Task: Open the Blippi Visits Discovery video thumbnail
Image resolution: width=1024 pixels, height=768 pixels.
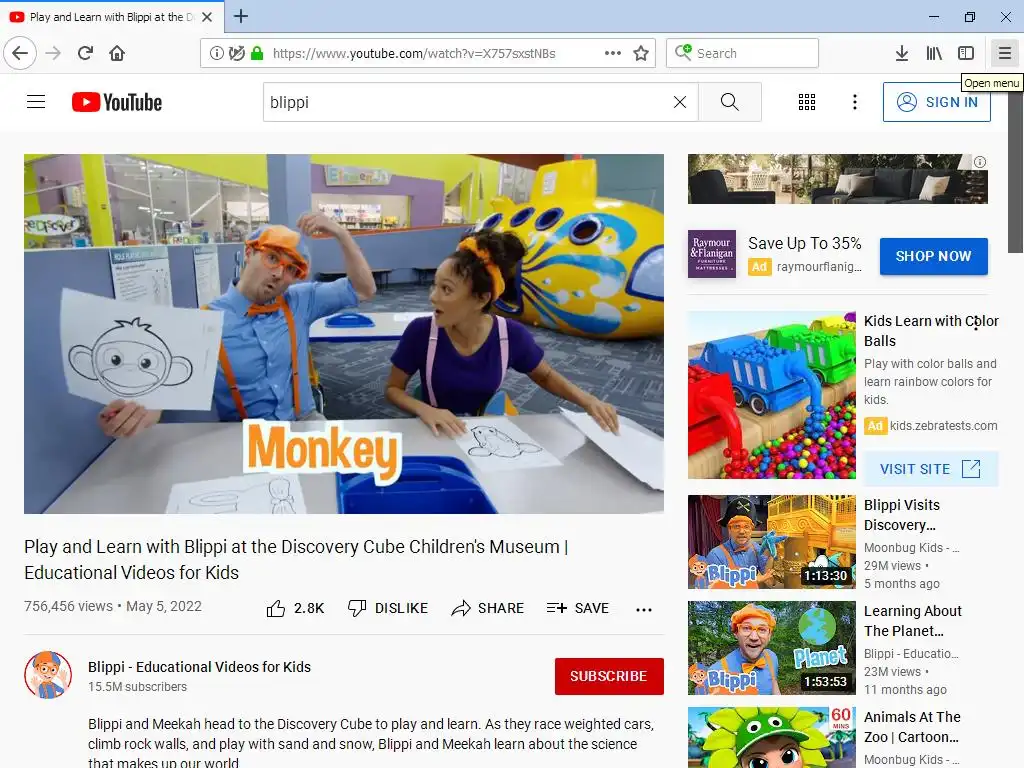Action: click(772, 542)
